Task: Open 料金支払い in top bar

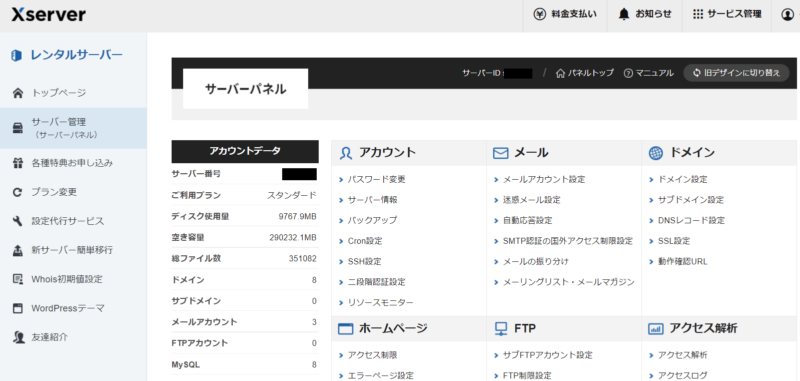Action: pyautogui.click(x=565, y=14)
